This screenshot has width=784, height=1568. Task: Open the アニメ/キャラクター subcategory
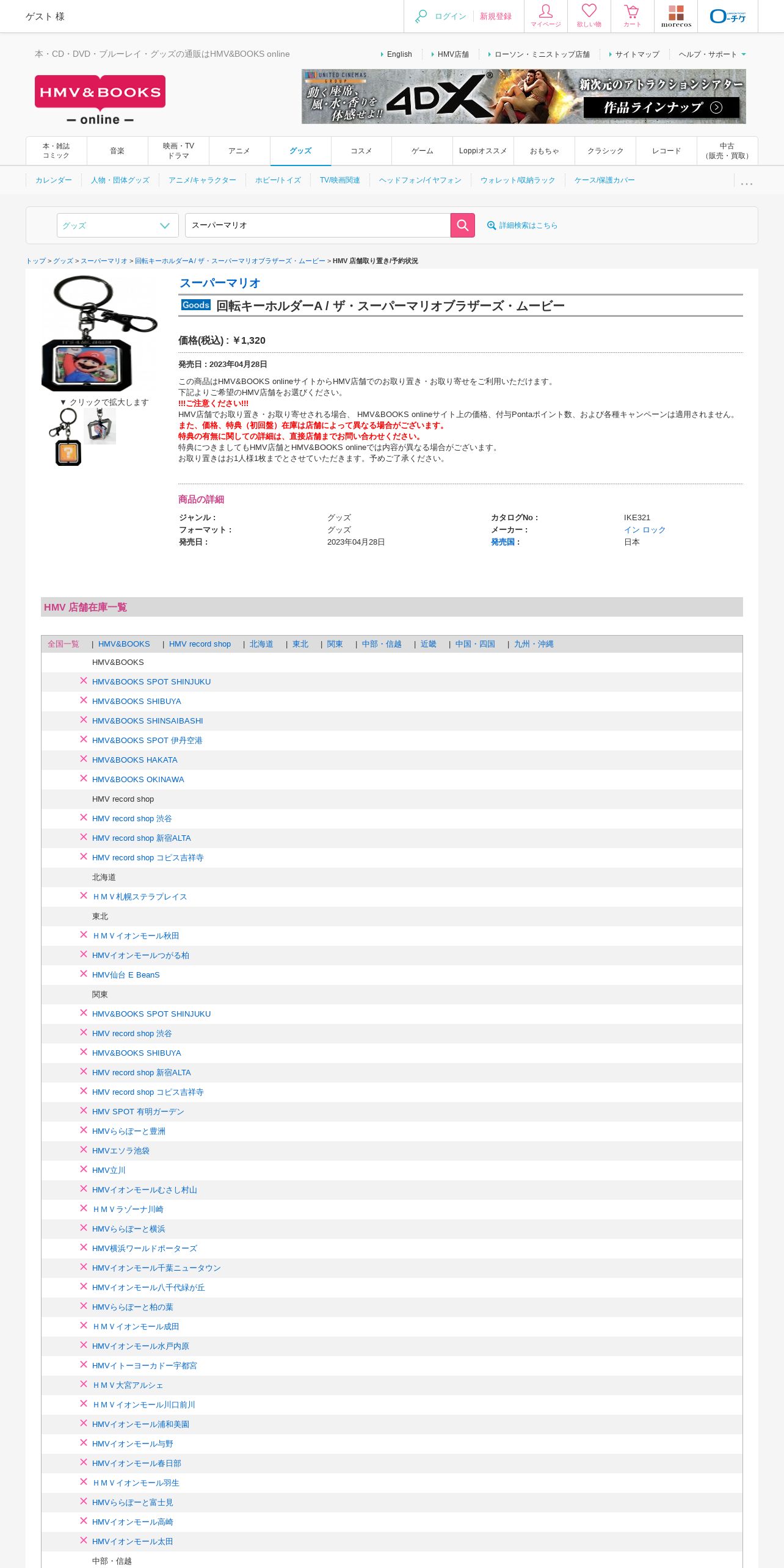click(202, 180)
